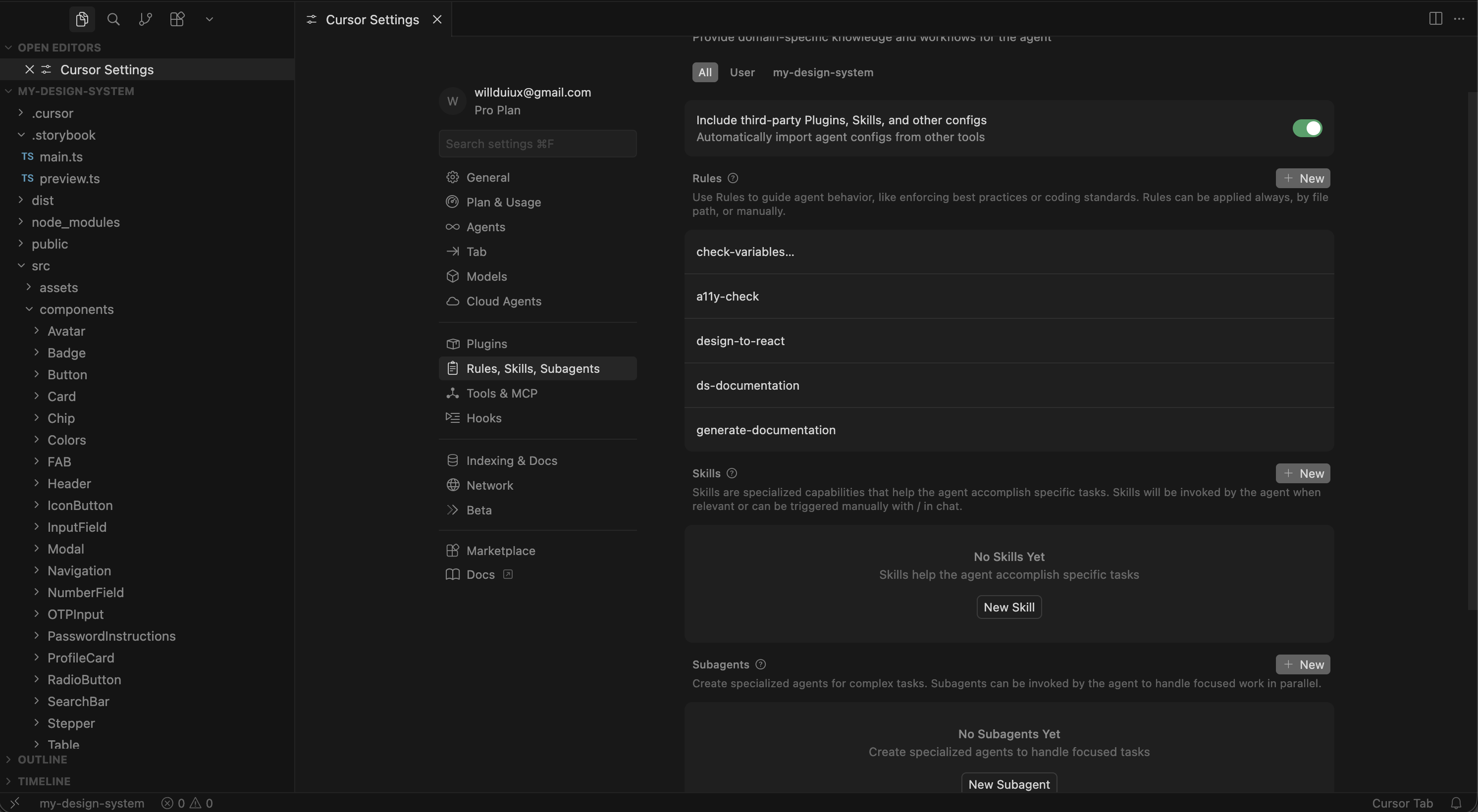Click the Search settings input field
Viewport: 1478px width, 812px height.
tap(537, 144)
